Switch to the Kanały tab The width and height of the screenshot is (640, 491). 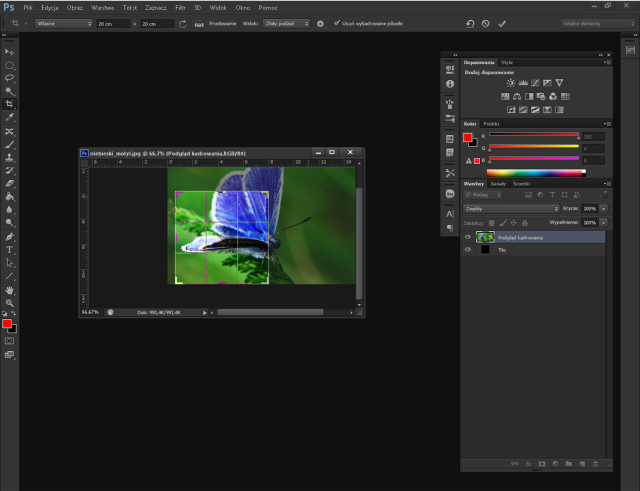point(498,184)
